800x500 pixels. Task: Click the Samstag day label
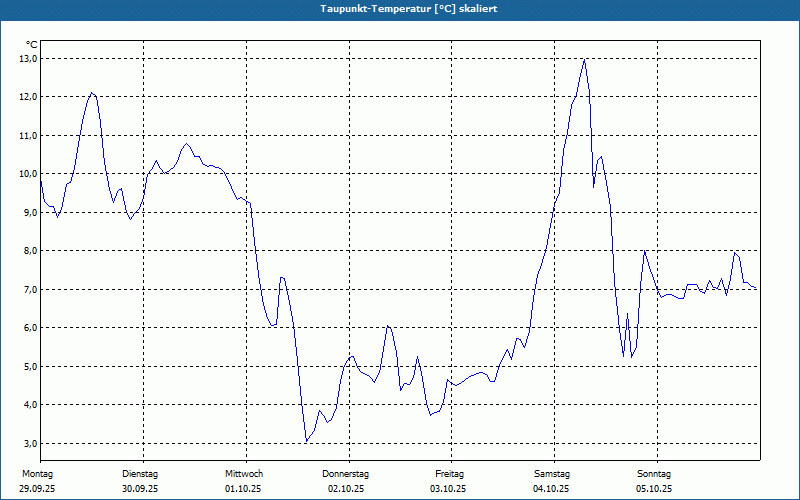point(552,474)
